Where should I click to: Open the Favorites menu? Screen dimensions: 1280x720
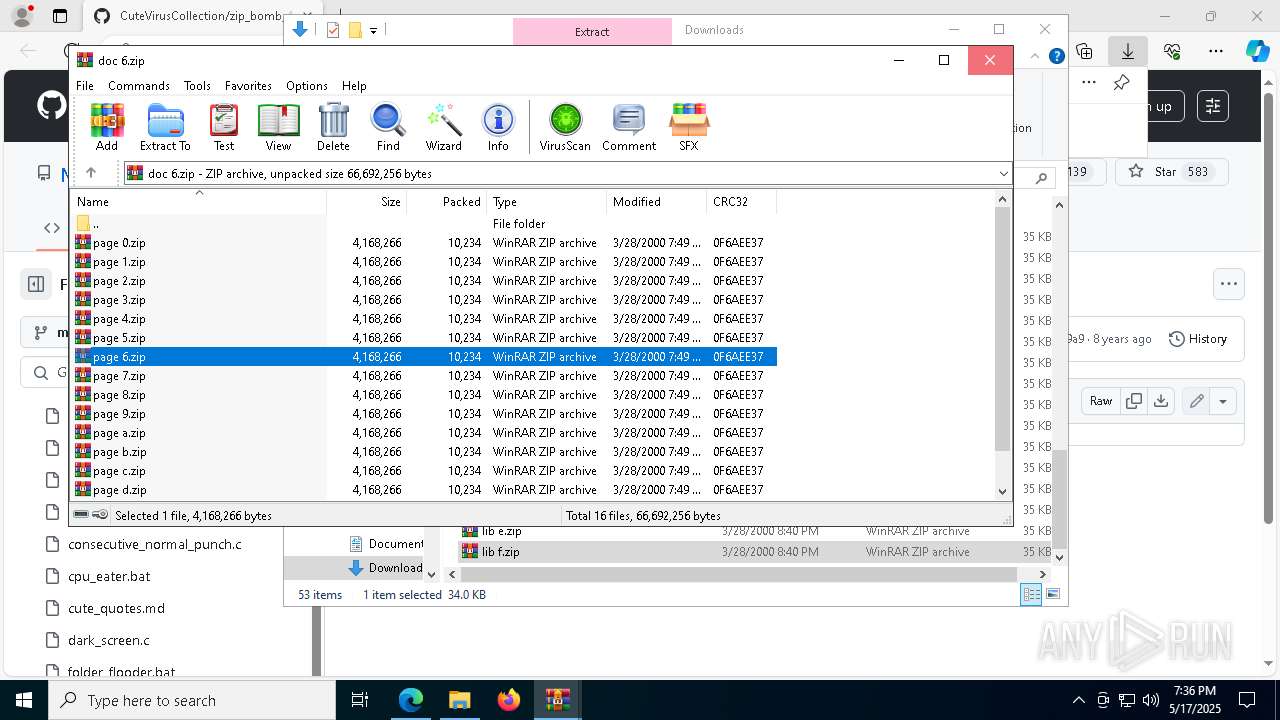click(x=248, y=86)
